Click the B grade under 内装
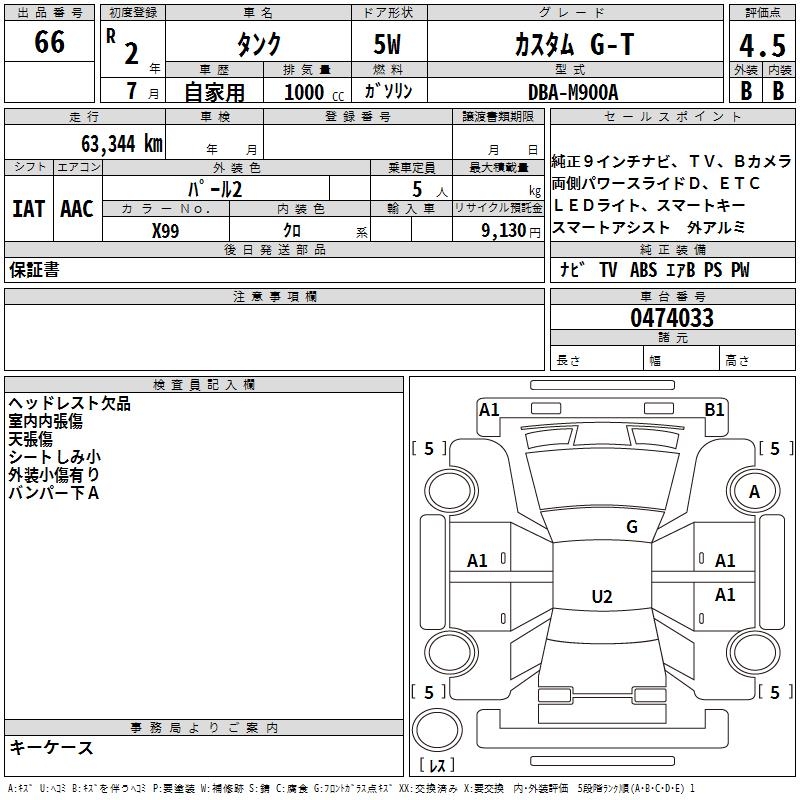The height and width of the screenshot is (800, 800). 778,91
